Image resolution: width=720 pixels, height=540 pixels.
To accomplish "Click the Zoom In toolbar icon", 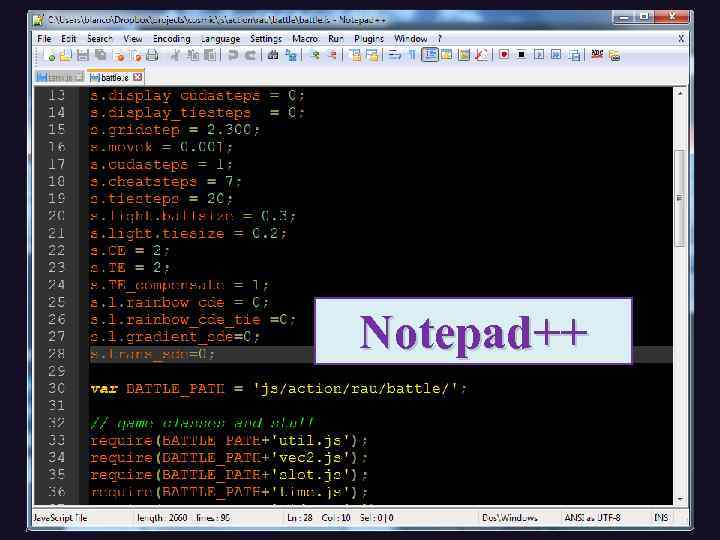I will [315, 56].
